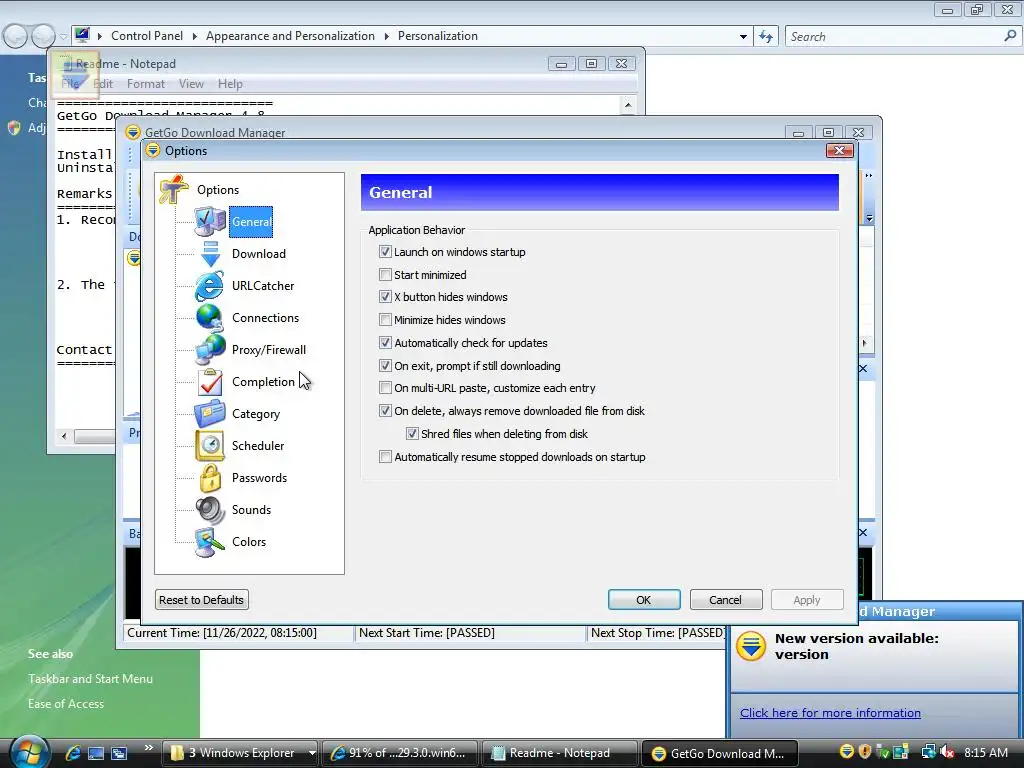Click the Passwords padlock icon
The image size is (1024, 768).
pos(210,477)
